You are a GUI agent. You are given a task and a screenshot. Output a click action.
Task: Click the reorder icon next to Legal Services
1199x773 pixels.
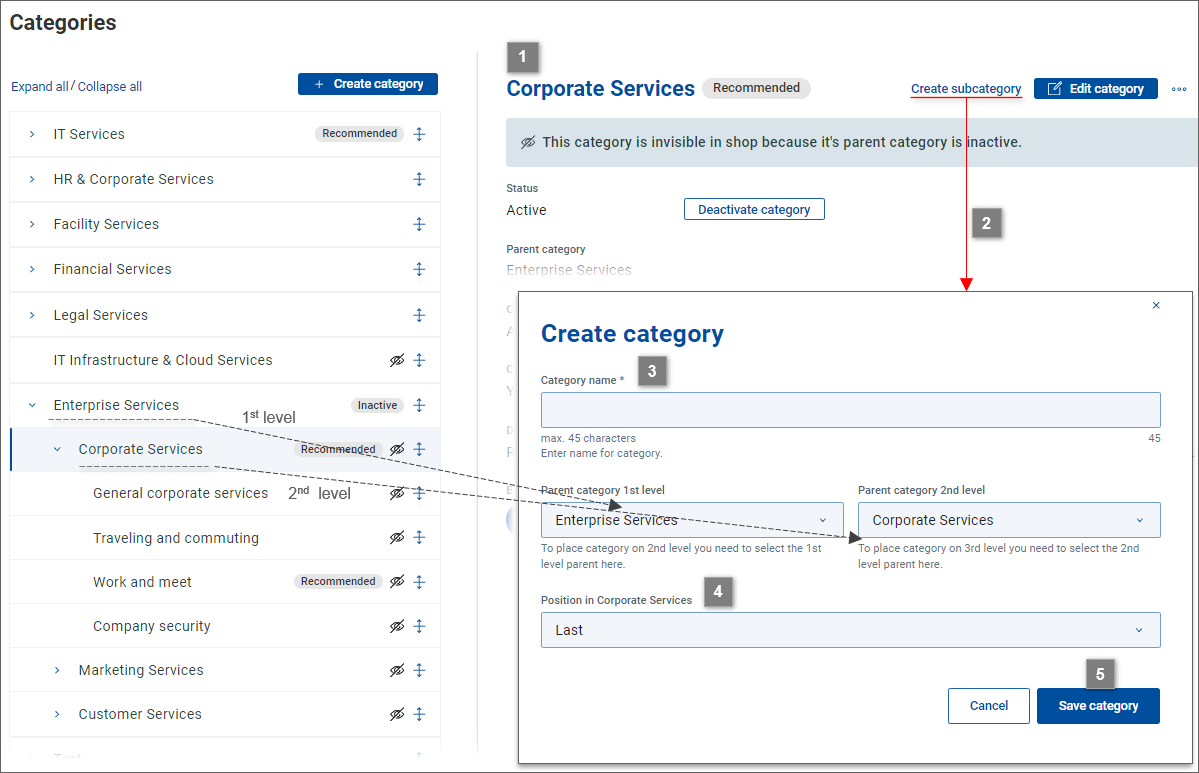click(420, 315)
